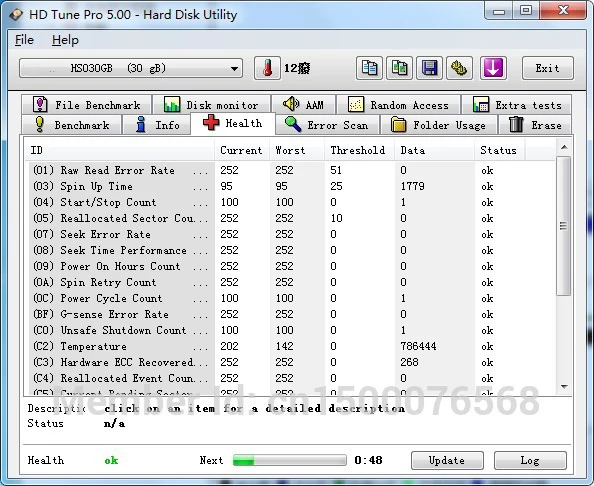This screenshot has width=594, height=486.
Task: Save results with the floppy disk icon
Action: coord(429,68)
